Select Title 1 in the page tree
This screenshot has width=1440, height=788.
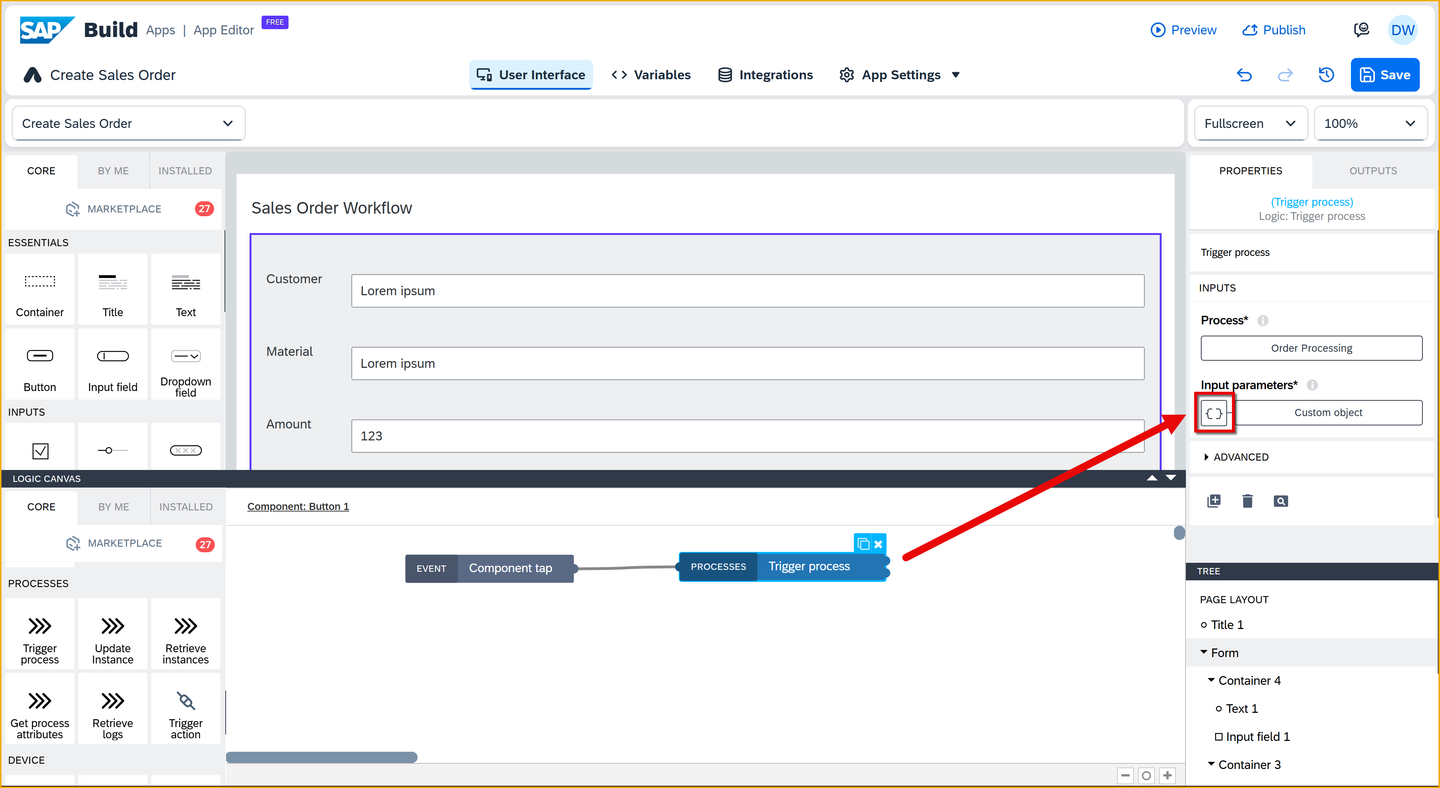1227,625
